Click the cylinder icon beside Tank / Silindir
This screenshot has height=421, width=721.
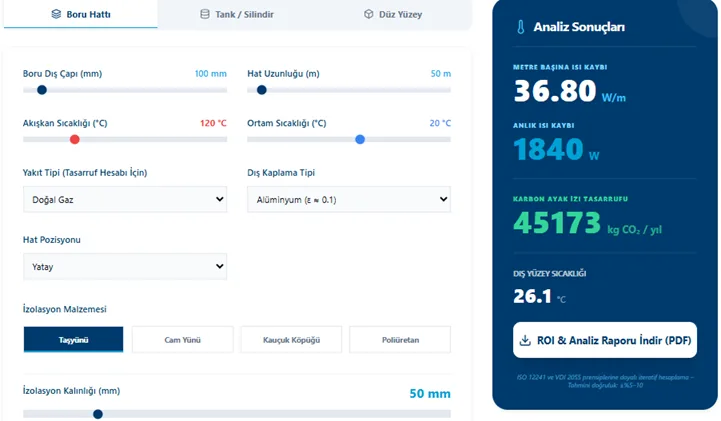pos(205,14)
